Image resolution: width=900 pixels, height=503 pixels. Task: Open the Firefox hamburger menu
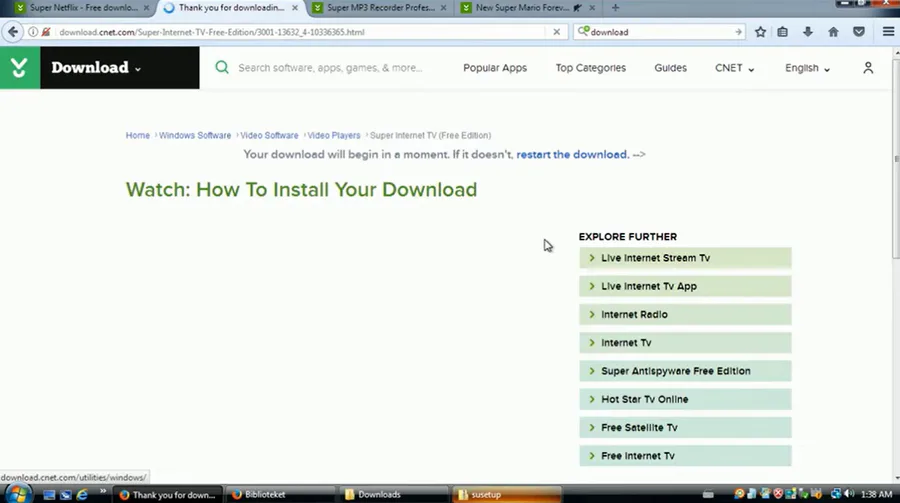(x=888, y=32)
